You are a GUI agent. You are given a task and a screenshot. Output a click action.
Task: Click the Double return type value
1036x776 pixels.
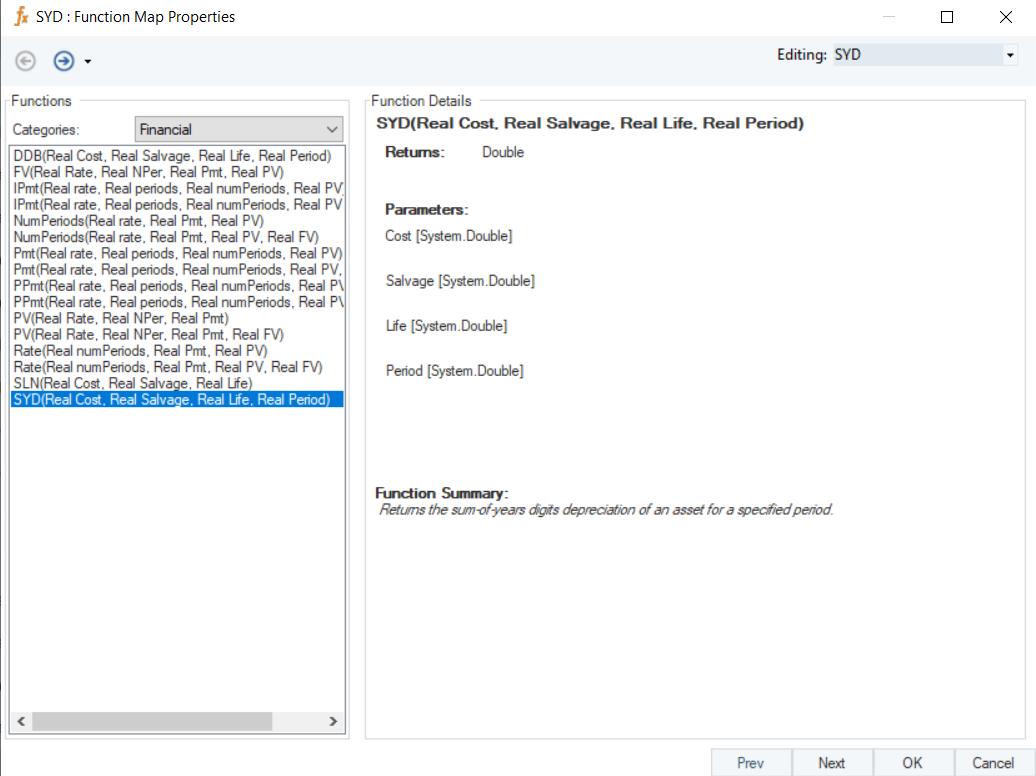click(503, 152)
